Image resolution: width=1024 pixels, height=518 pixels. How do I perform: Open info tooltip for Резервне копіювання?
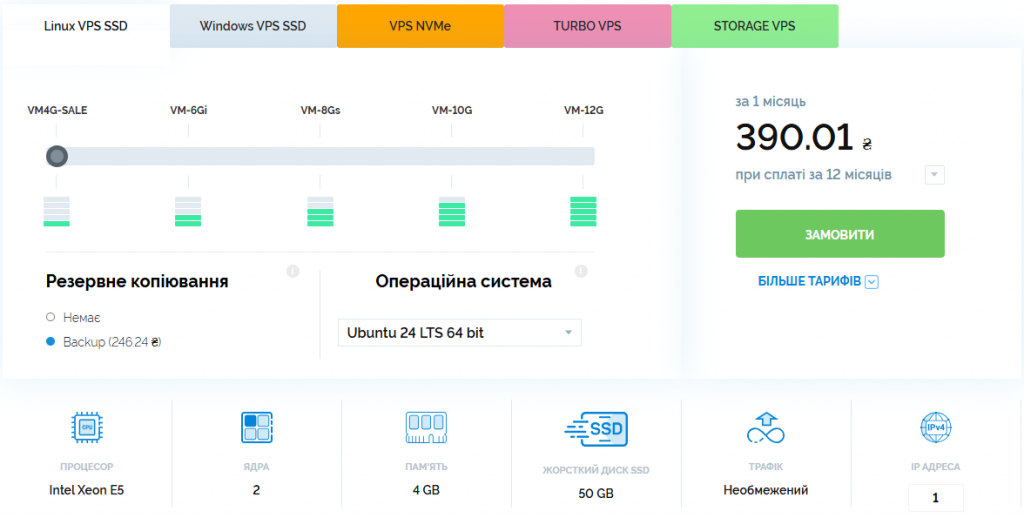pyautogui.click(x=293, y=271)
